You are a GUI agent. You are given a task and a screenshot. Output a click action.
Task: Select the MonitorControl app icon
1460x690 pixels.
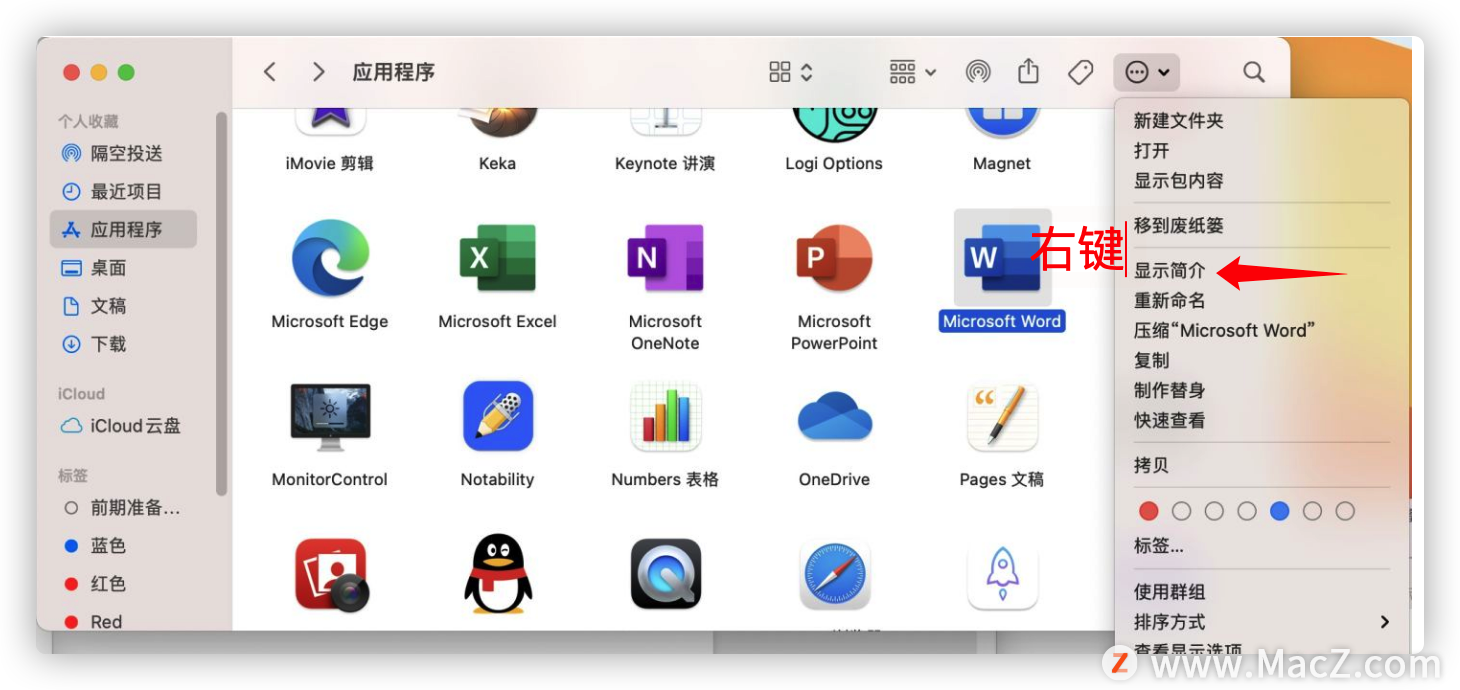click(x=329, y=417)
